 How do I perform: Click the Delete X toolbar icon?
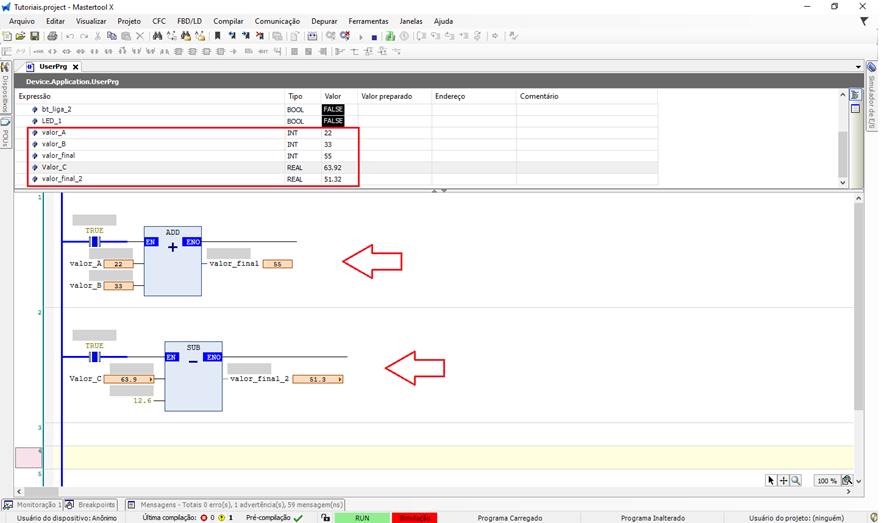tap(140, 36)
